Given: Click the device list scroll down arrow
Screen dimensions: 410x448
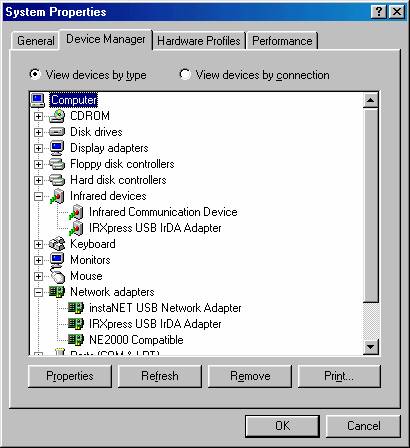Looking at the screenshot, I should point(371,347).
